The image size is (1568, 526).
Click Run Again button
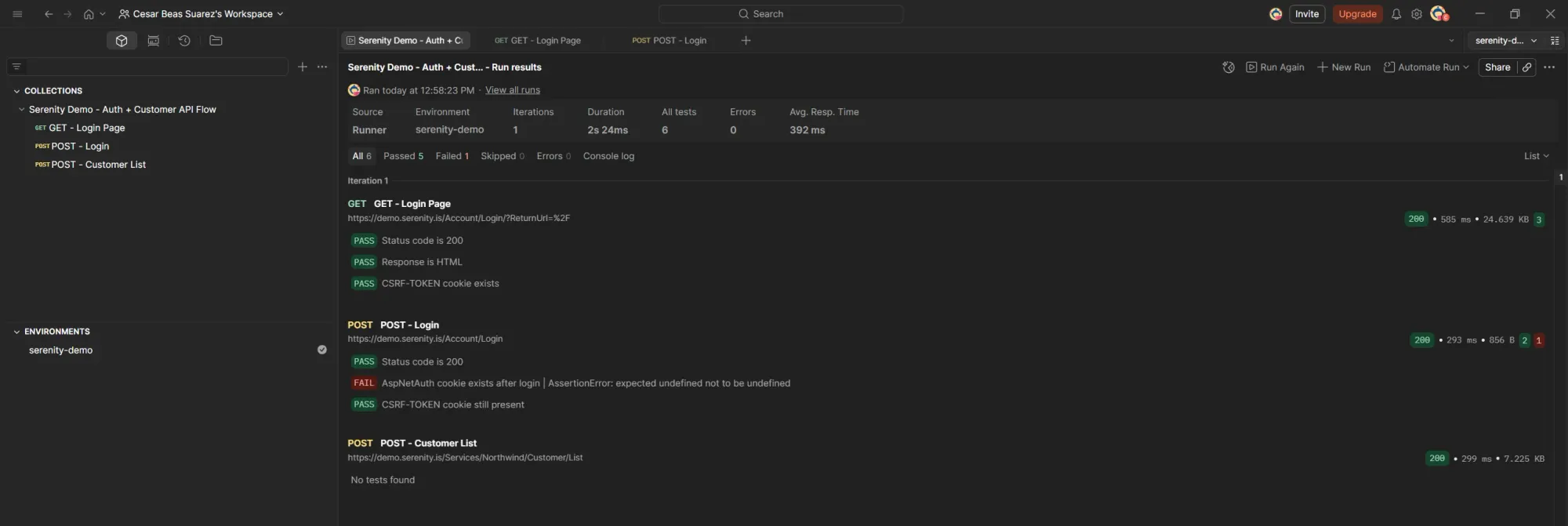point(1275,67)
